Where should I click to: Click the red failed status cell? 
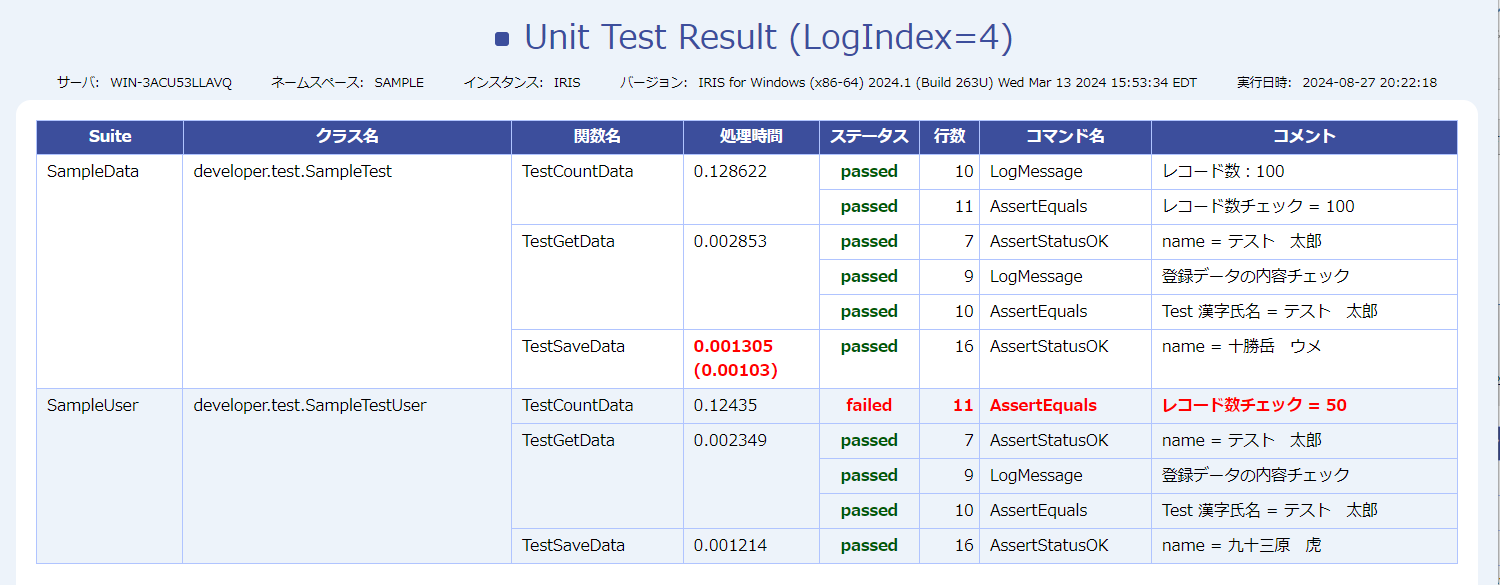pyautogui.click(x=869, y=405)
